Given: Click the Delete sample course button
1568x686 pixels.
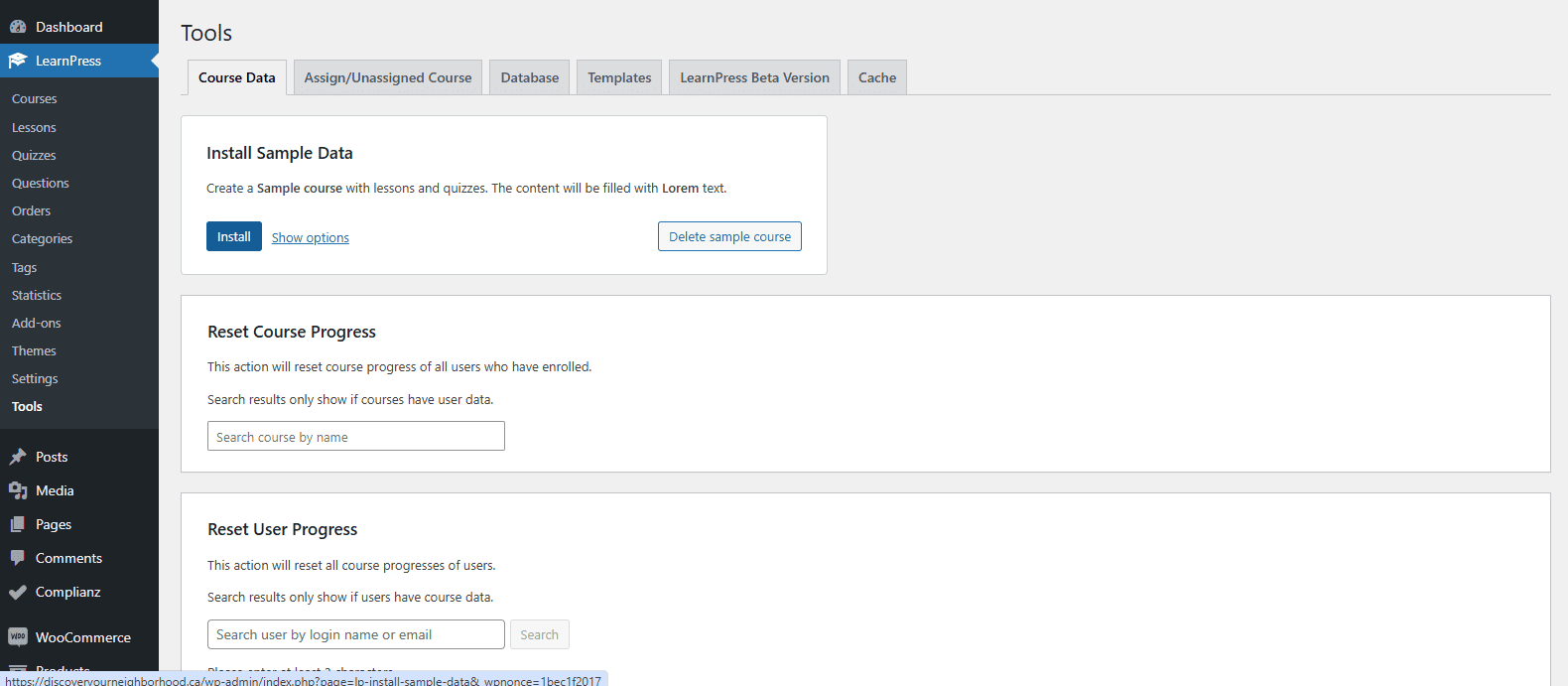Looking at the screenshot, I should [729, 236].
